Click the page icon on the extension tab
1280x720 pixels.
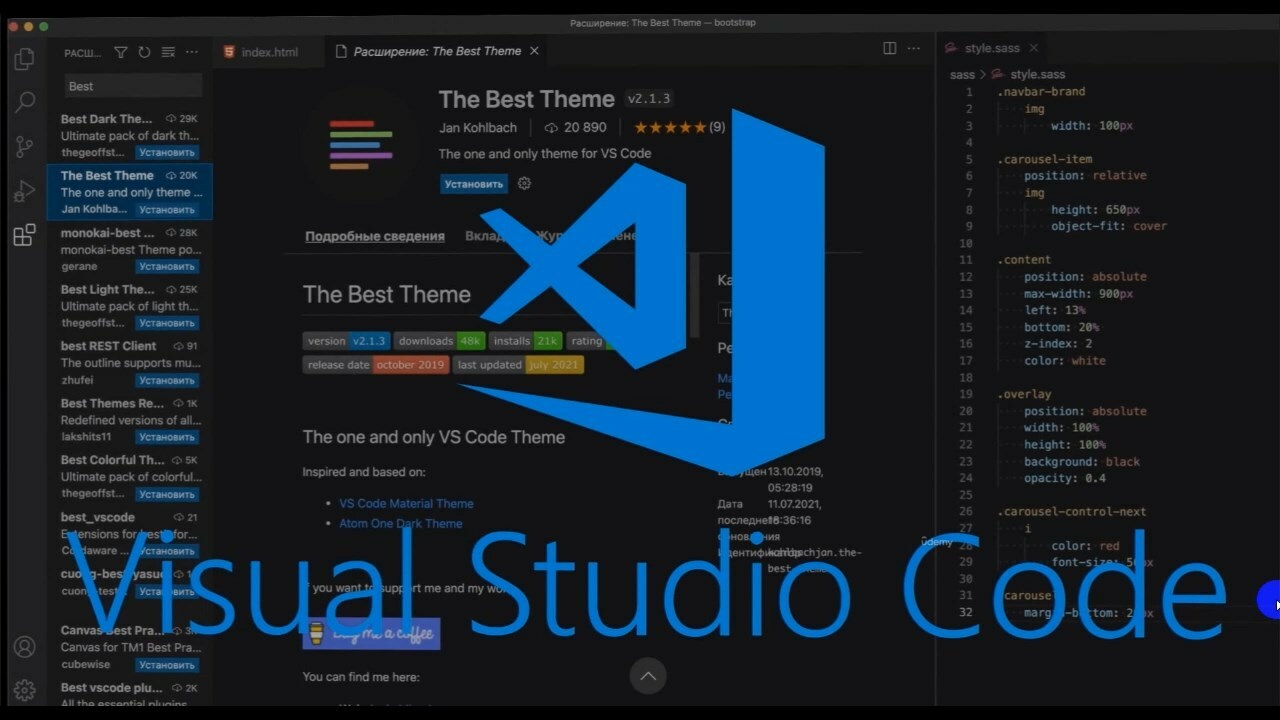(341, 51)
